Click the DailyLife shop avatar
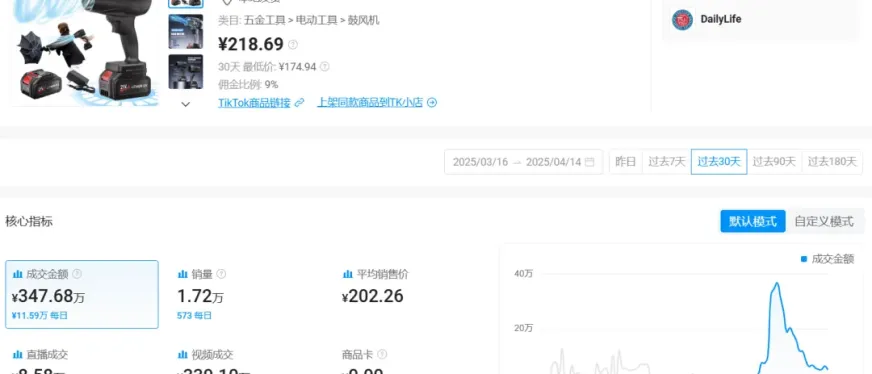Viewport: 872px width, 374px height. click(x=682, y=19)
